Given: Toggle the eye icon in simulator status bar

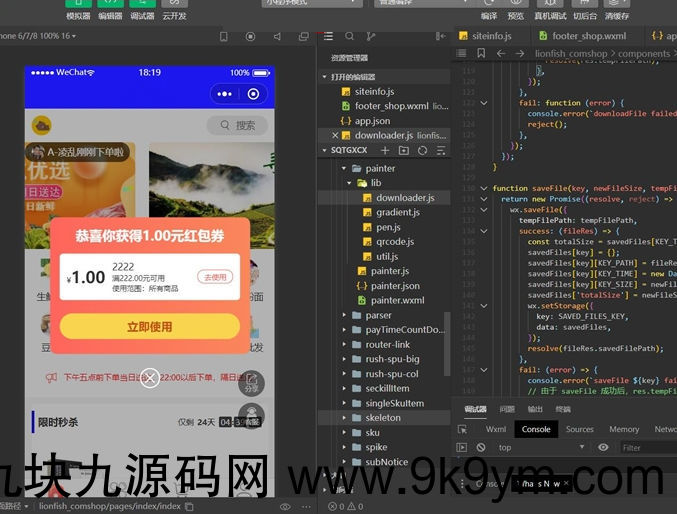Looking at the screenshot, I should point(285,507).
